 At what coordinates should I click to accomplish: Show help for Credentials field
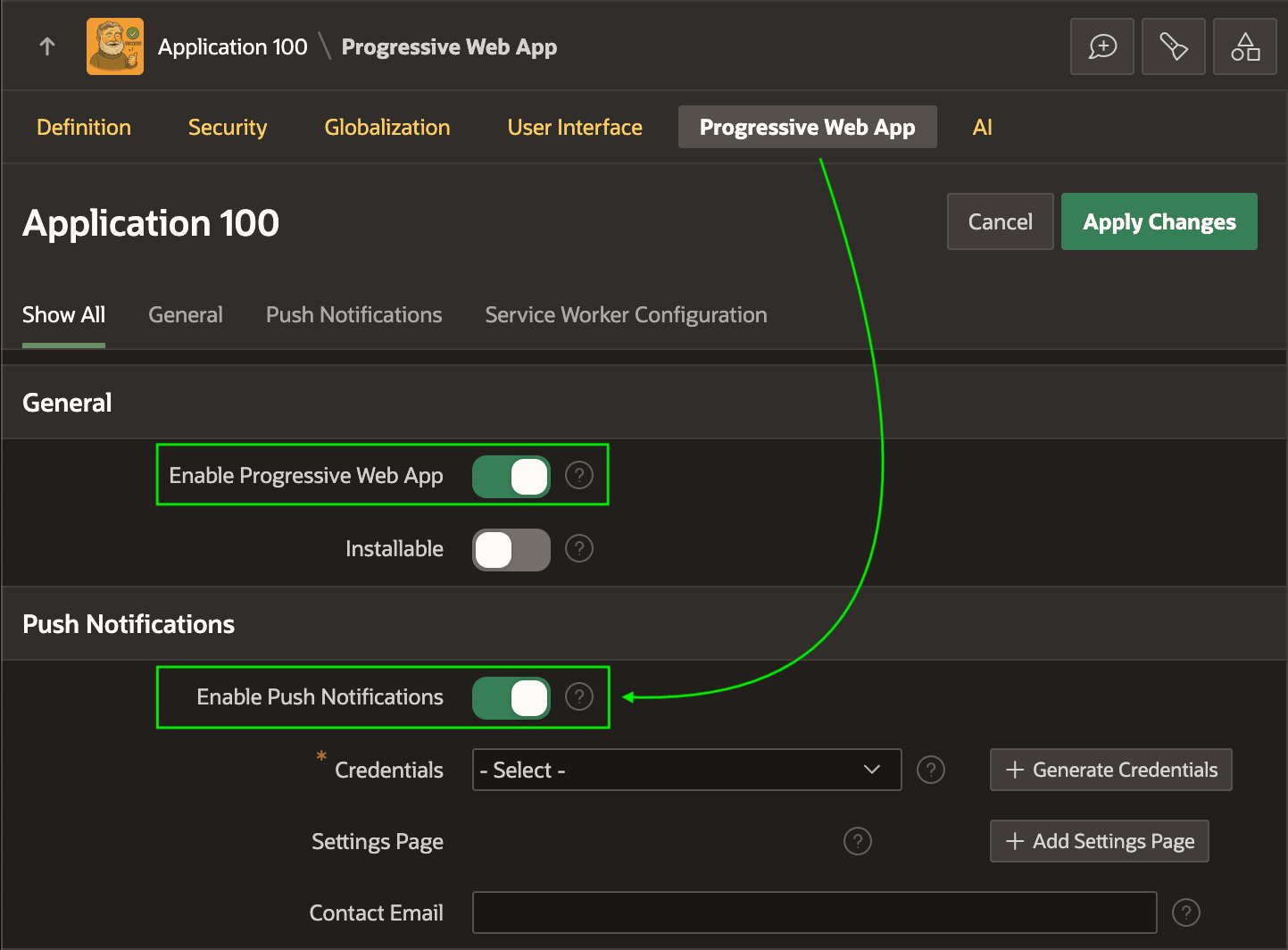(931, 770)
